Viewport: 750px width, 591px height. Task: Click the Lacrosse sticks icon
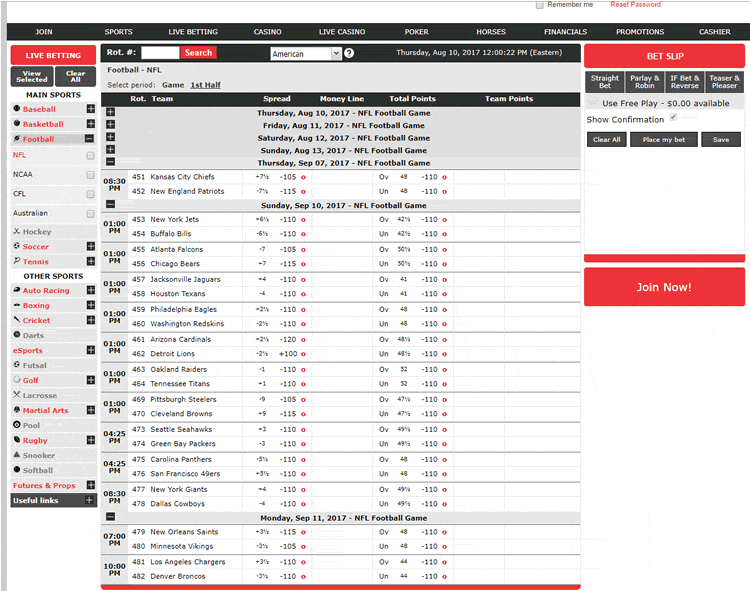[17, 394]
